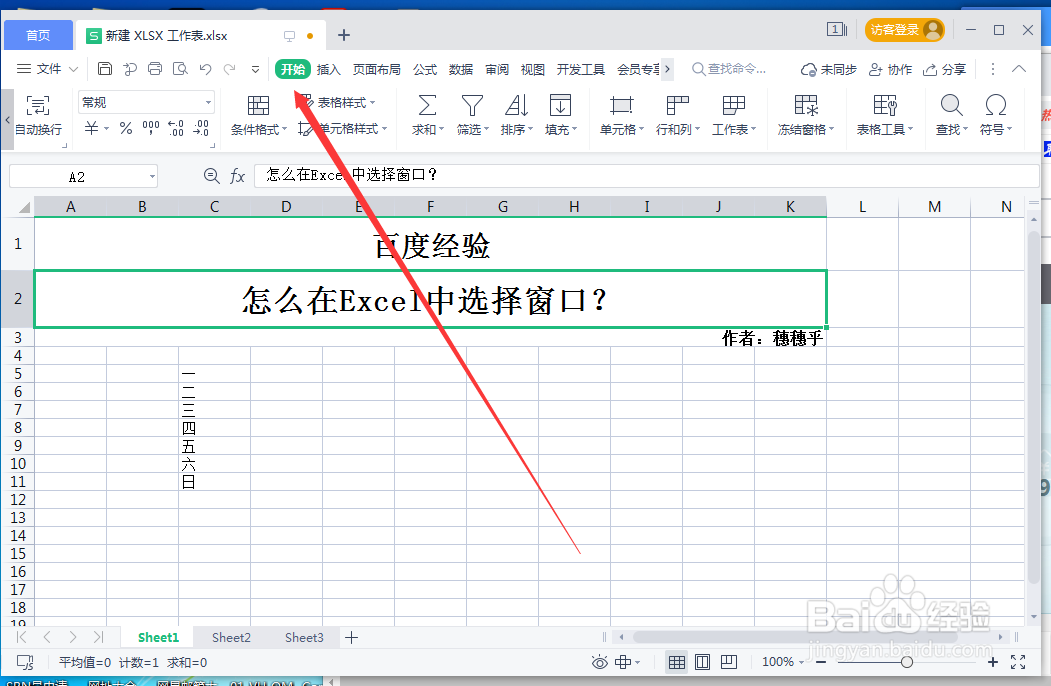Image resolution: width=1051 pixels, height=686 pixels.
Task: Click 冻结窗格 freeze panes
Action: (x=806, y=115)
